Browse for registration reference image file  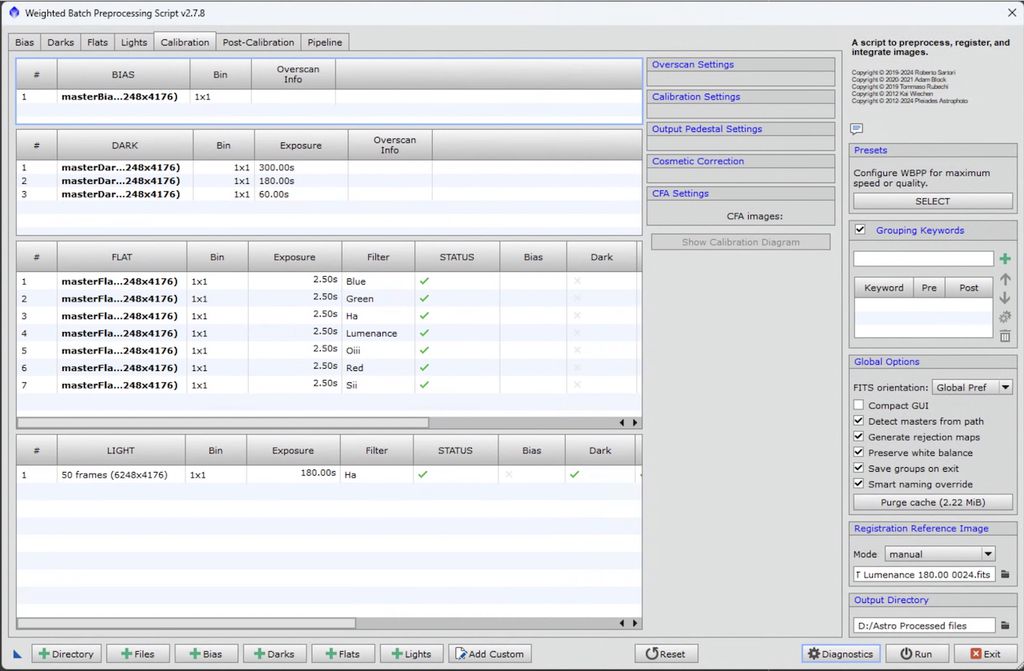pos(1005,574)
